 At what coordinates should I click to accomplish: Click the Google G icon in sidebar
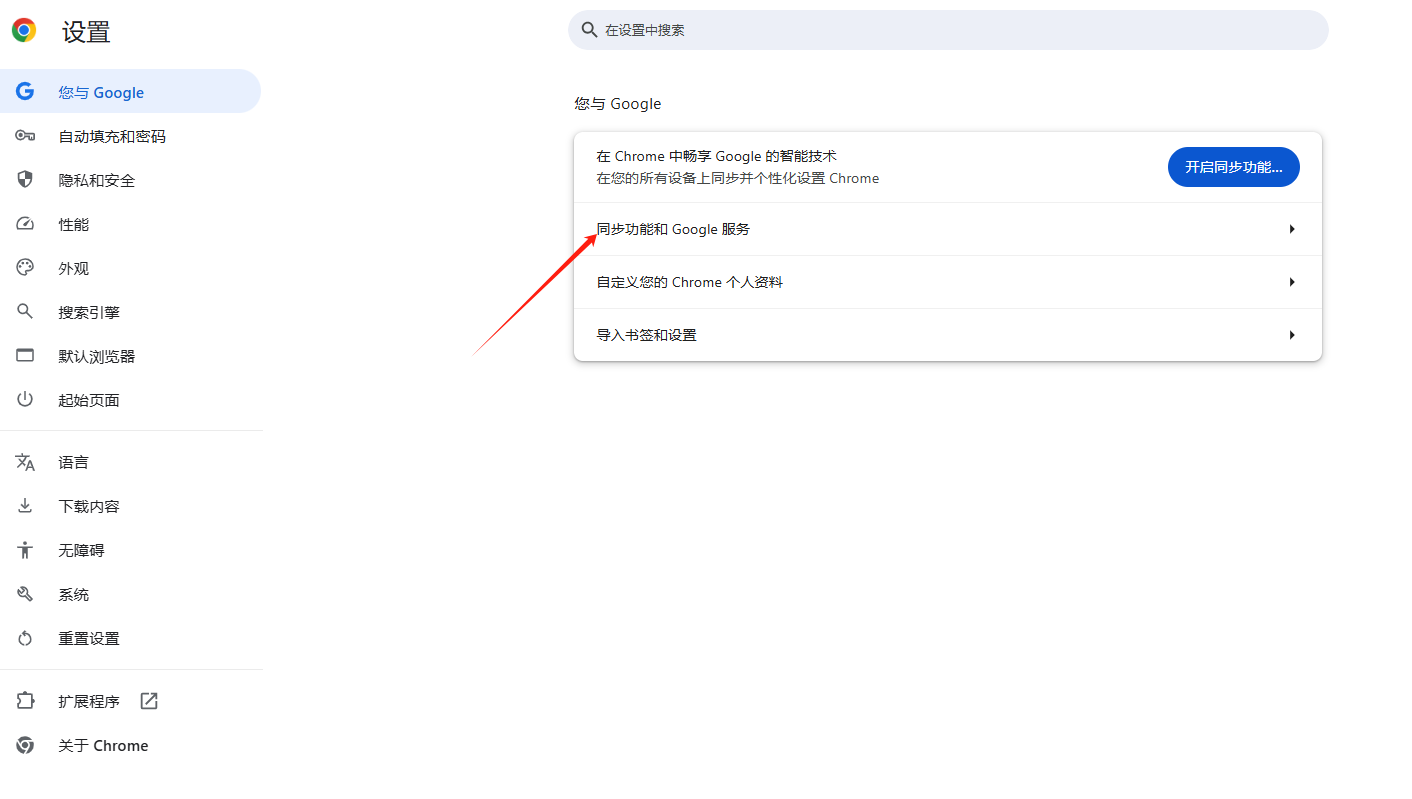(x=25, y=92)
